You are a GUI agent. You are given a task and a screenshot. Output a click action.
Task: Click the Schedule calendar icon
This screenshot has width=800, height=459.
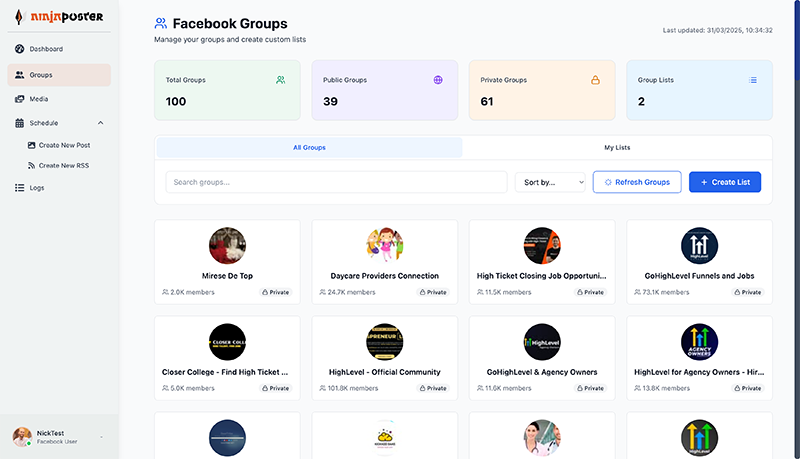point(19,123)
